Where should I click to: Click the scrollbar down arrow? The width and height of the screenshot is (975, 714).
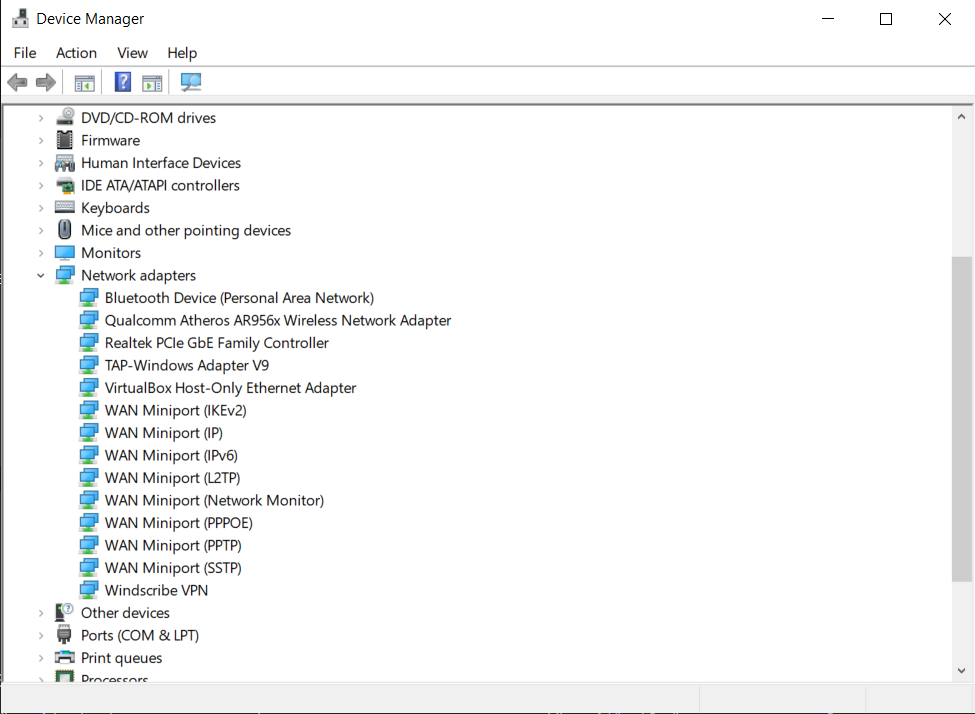(961, 670)
